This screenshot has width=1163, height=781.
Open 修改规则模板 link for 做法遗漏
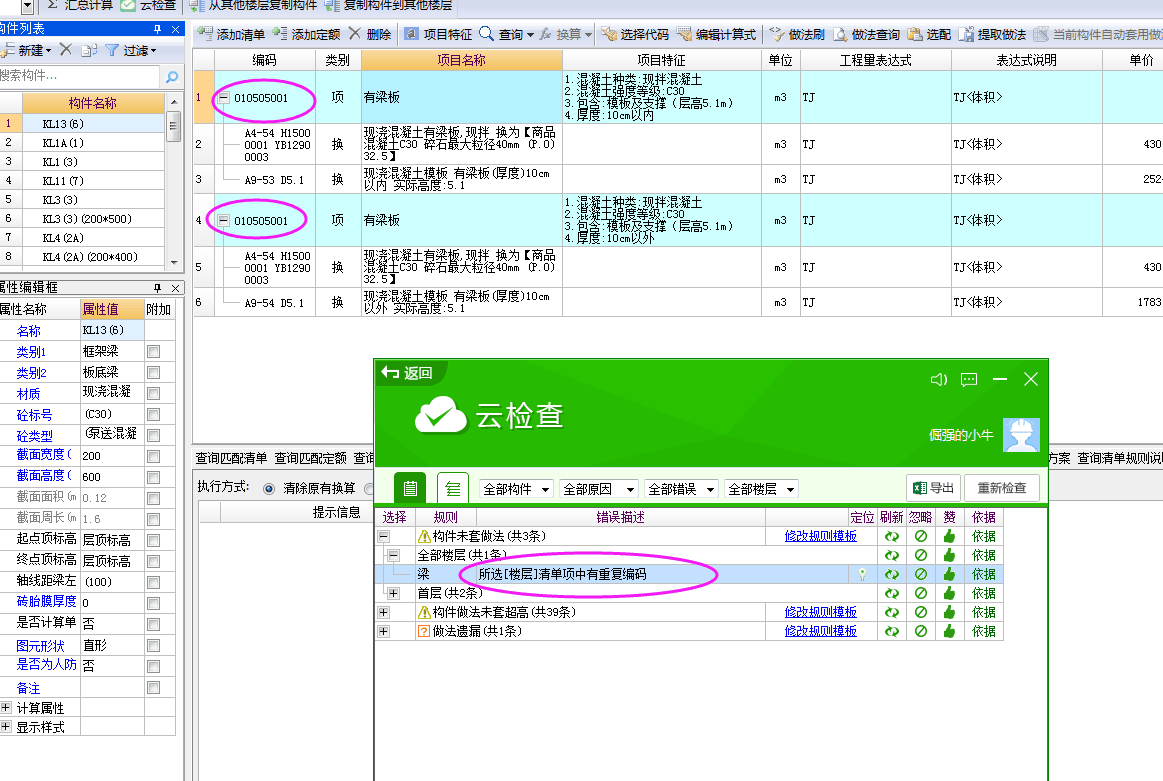[820, 631]
